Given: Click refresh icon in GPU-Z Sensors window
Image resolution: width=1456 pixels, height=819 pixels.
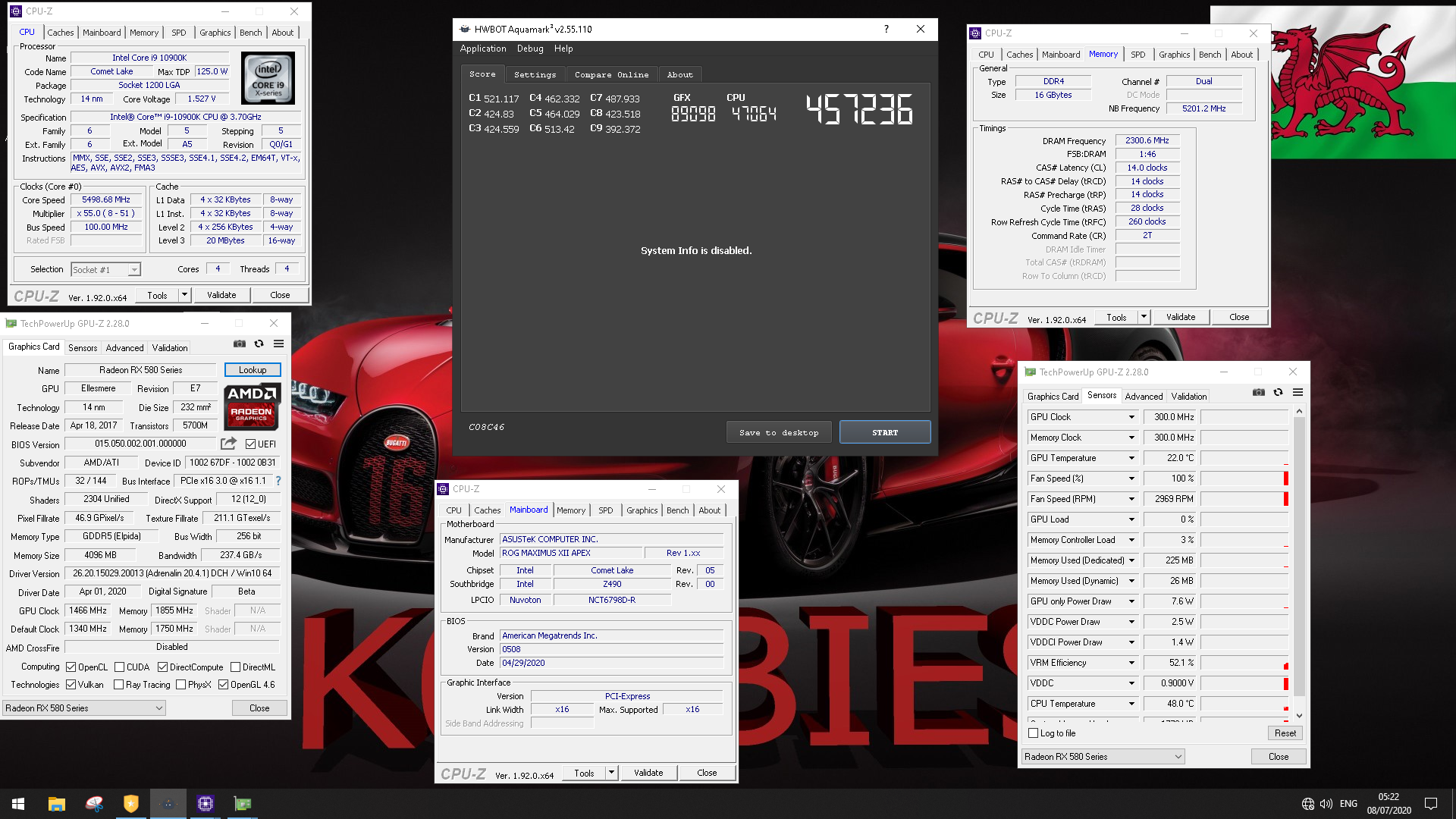Looking at the screenshot, I should point(1278,392).
